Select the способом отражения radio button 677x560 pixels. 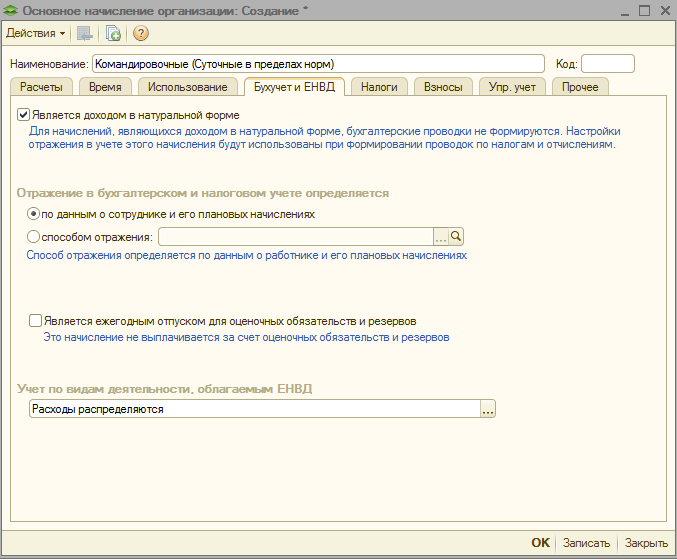pos(34,237)
